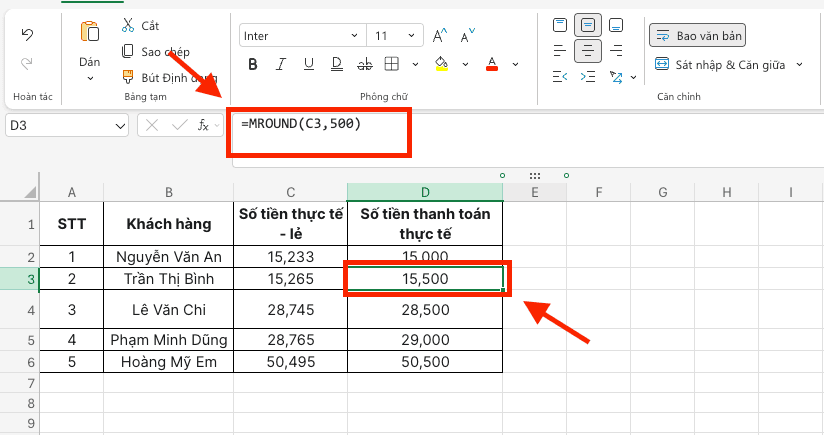Toggle bold formatting
The height and width of the screenshot is (435, 824).
pos(253,64)
